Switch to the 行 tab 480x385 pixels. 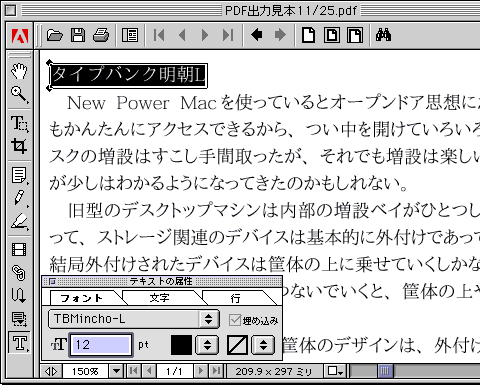pyautogui.click(x=235, y=298)
